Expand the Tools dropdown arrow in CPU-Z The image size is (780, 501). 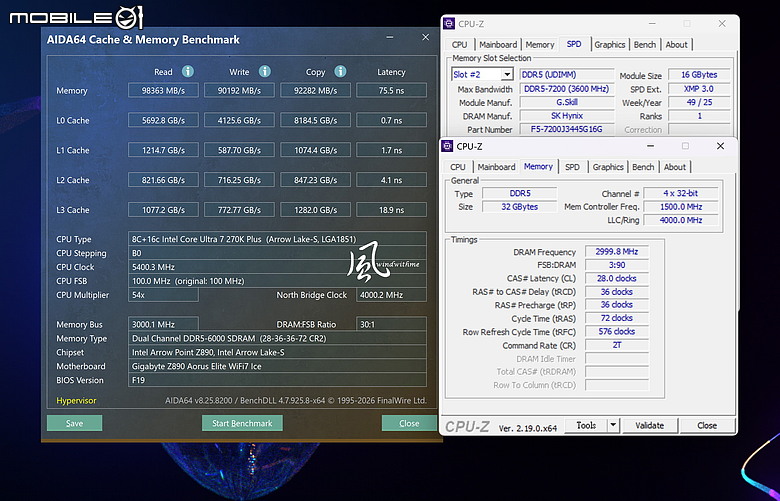pos(613,425)
